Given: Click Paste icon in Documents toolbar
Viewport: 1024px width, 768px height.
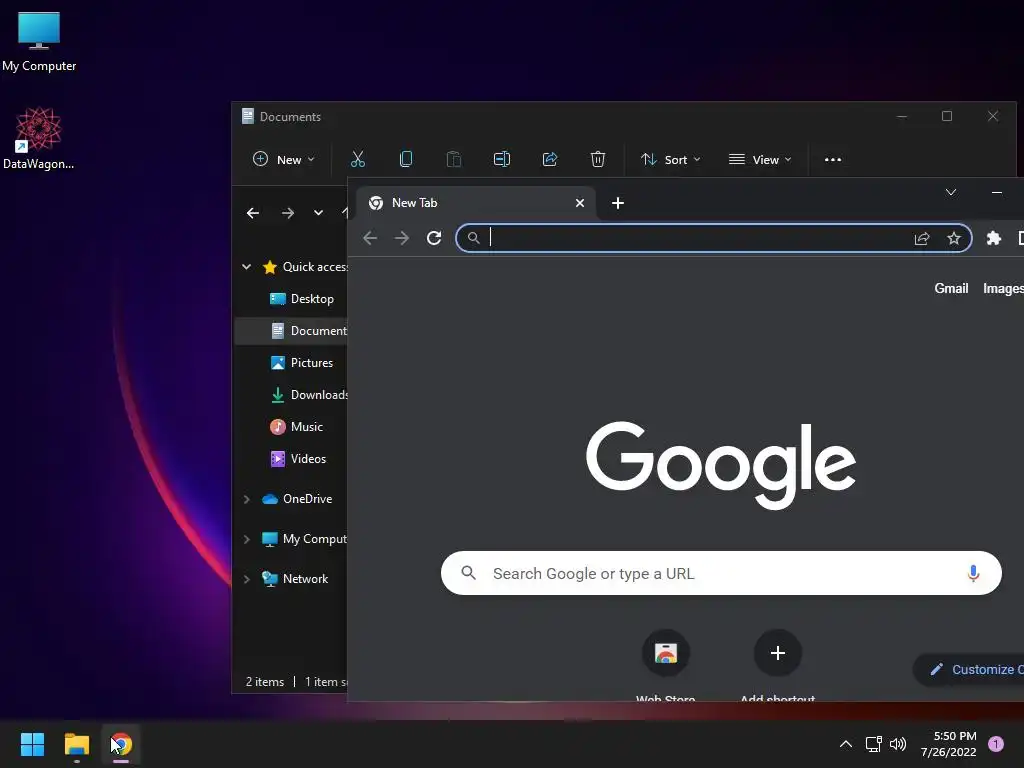Looking at the screenshot, I should [x=454, y=159].
